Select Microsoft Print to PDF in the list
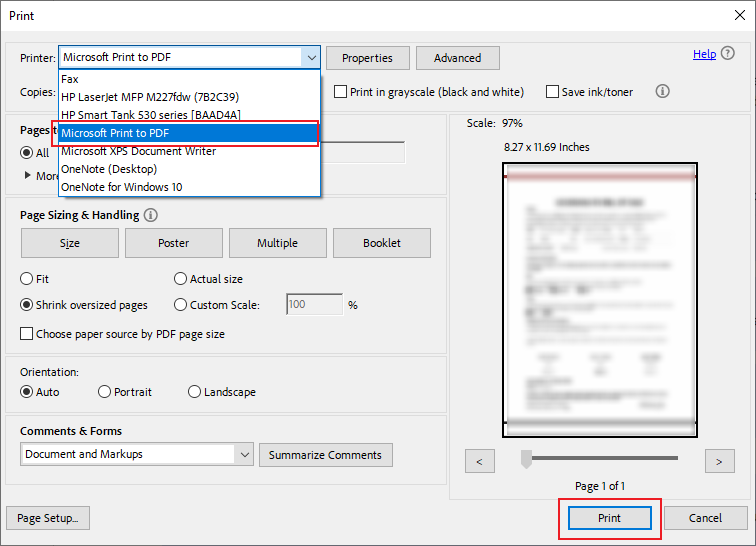This screenshot has width=756, height=546. (x=189, y=133)
